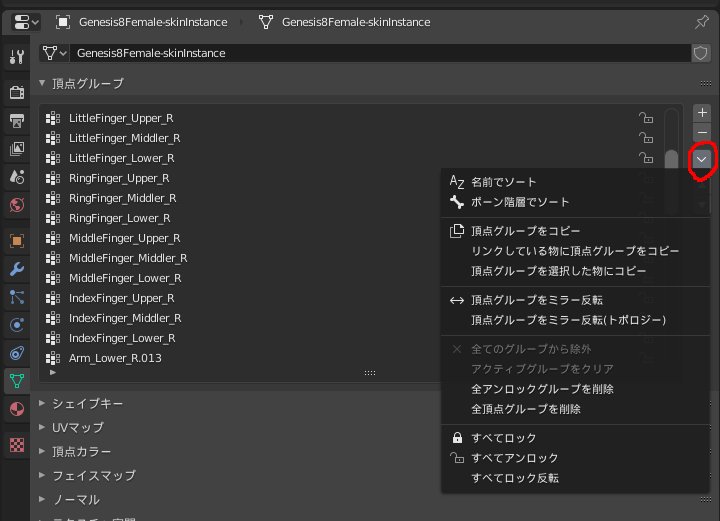This screenshot has height=521, width=720.
Task: Open the Texture properties checker tab
Action: click(17, 445)
